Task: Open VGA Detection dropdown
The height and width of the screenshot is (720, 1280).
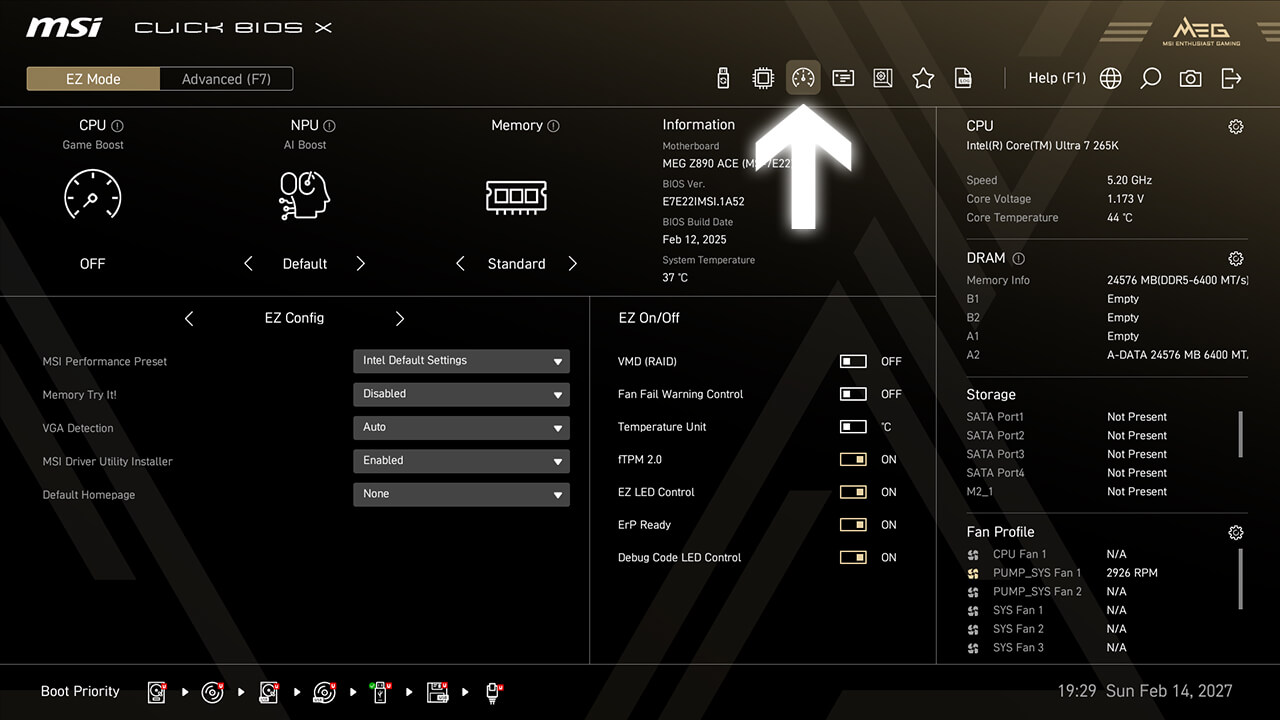Action: [461, 427]
